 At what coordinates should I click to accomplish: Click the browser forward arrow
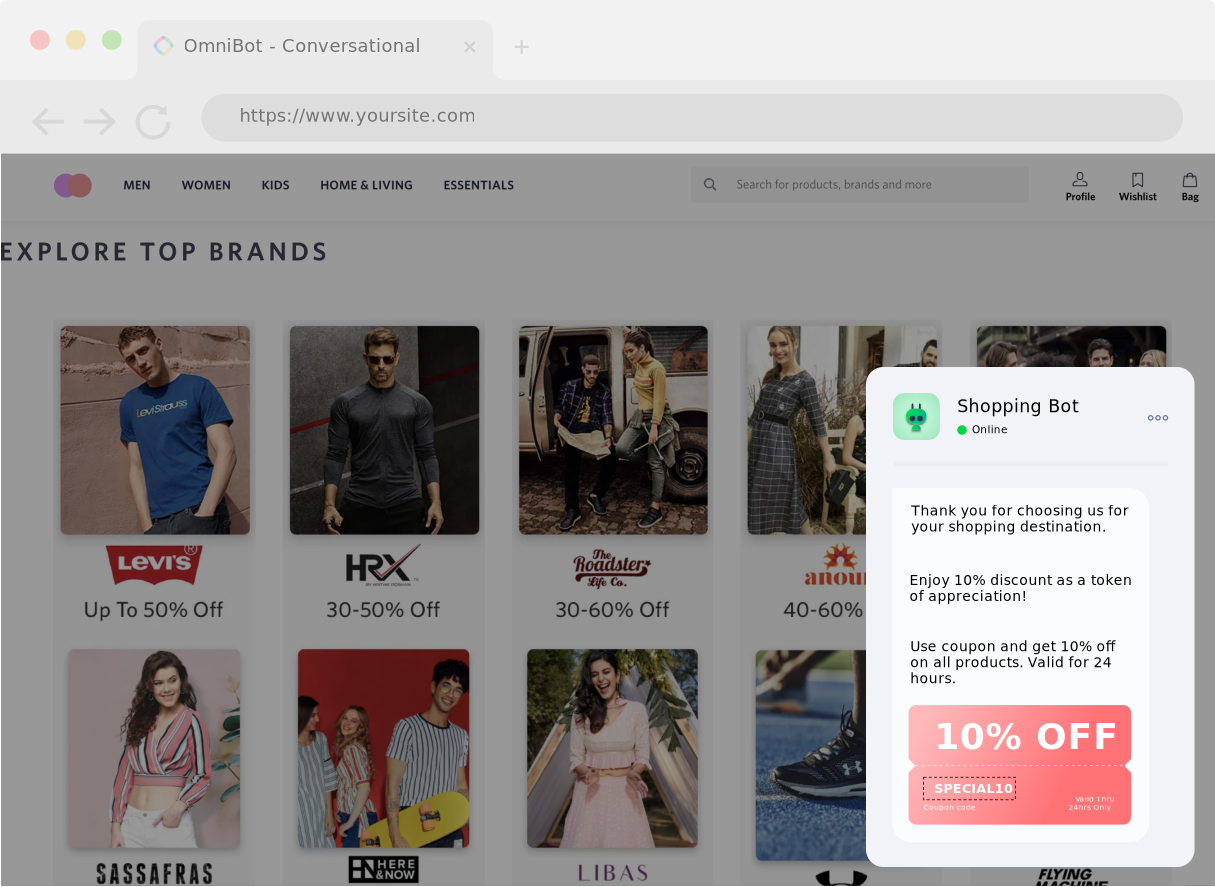click(x=100, y=122)
